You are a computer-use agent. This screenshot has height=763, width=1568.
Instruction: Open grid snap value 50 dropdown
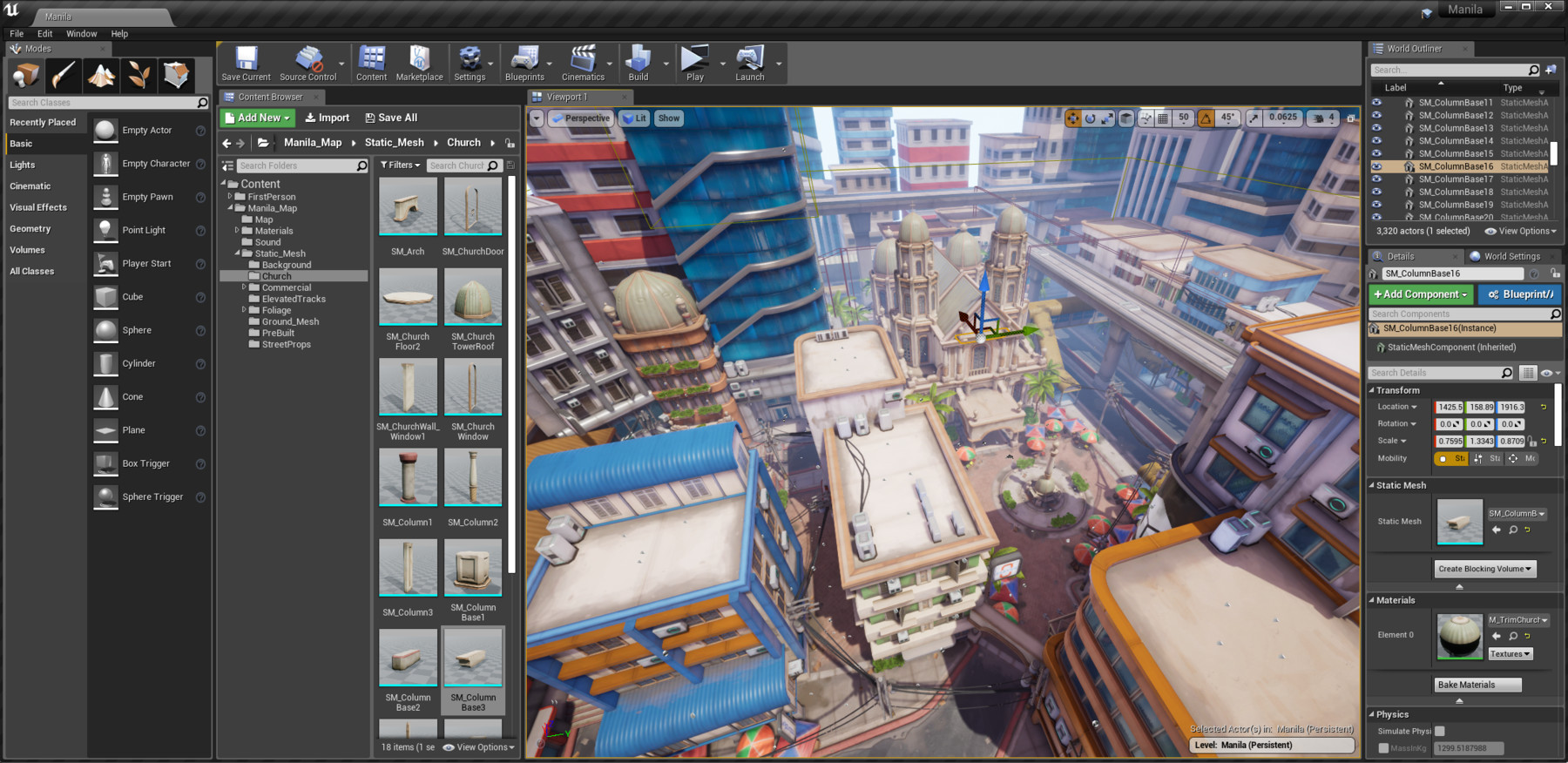[1183, 118]
